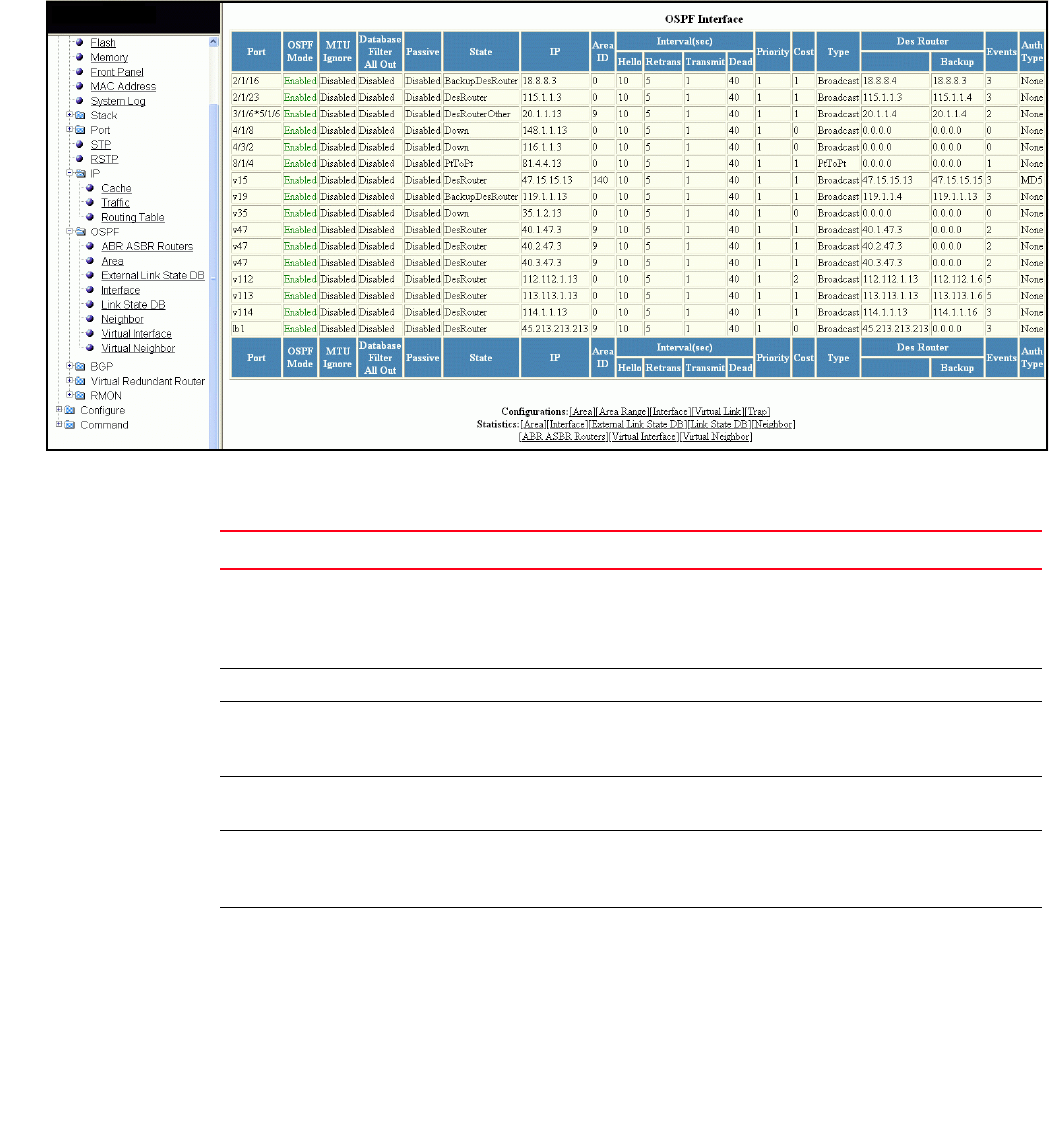The height and width of the screenshot is (1136, 1049).
Task: Open Virtual Interface in the navigation tree
Action: pos(136,333)
